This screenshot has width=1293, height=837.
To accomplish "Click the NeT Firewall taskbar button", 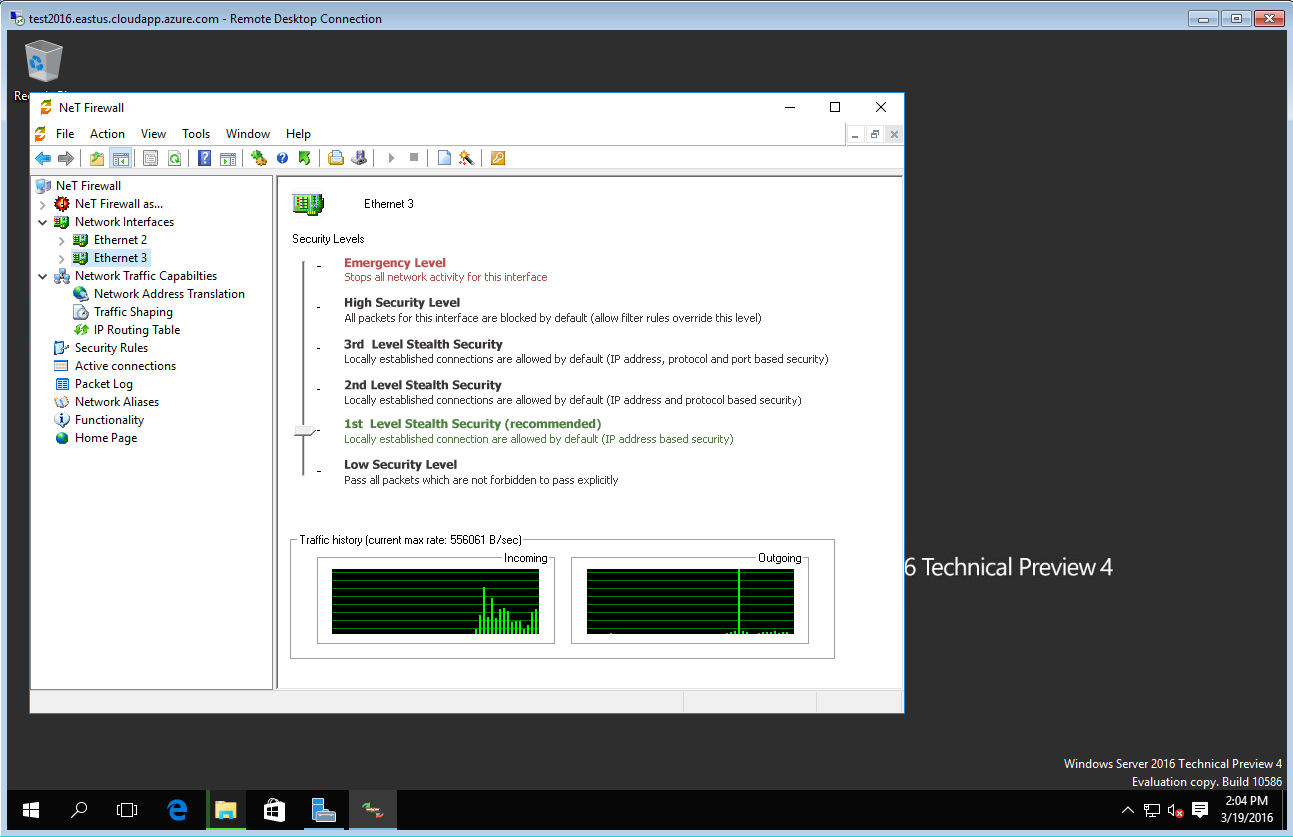I will coord(371,810).
